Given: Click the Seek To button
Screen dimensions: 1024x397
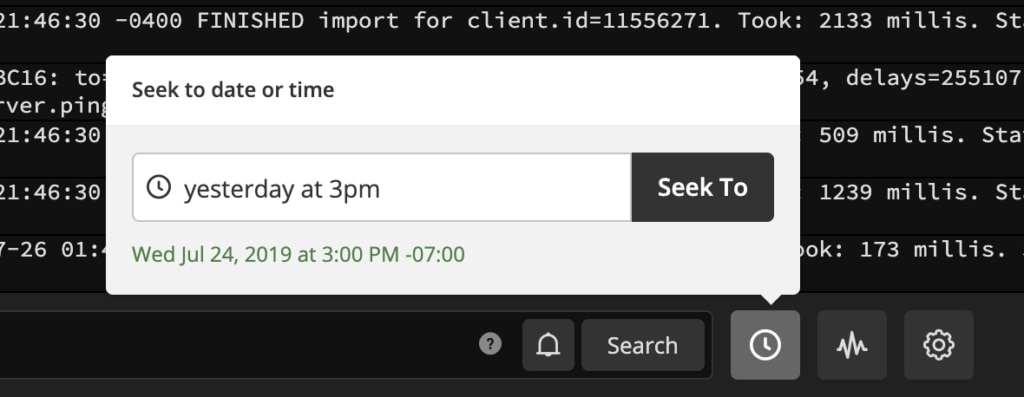Looking at the screenshot, I should click(703, 187).
